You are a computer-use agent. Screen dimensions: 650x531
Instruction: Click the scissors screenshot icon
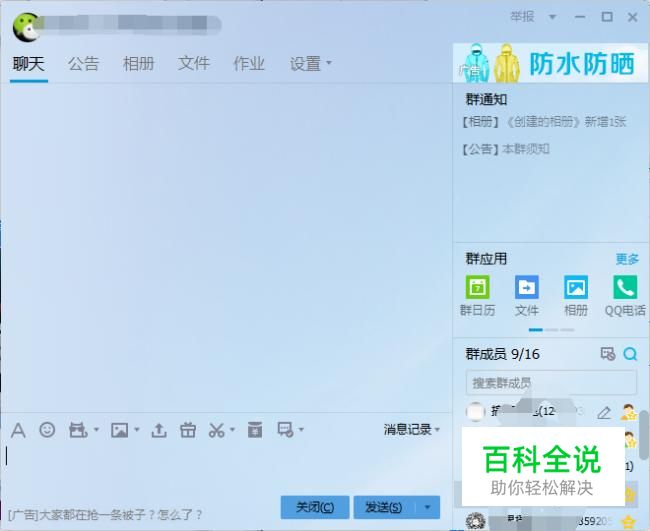click(x=216, y=430)
